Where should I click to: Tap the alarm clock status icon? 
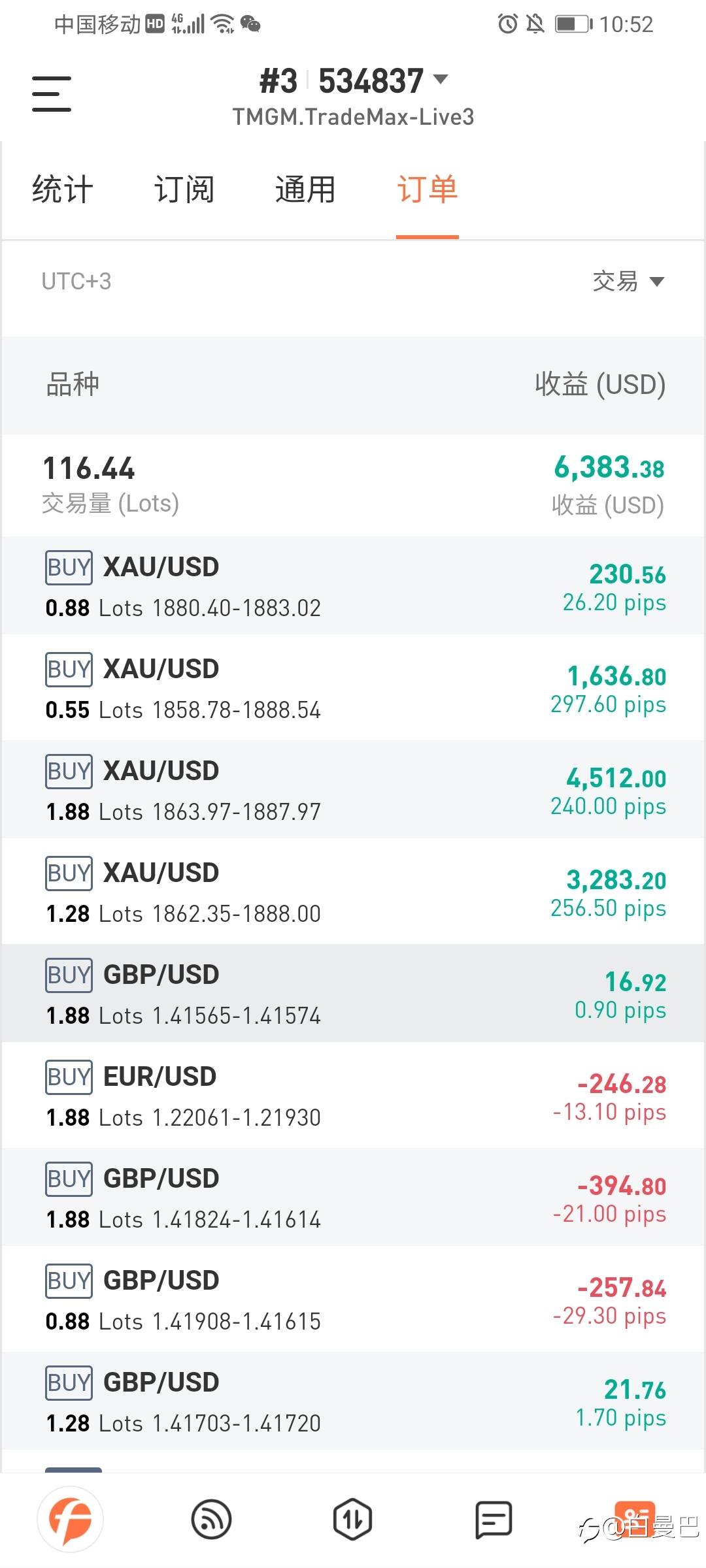click(507, 25)
